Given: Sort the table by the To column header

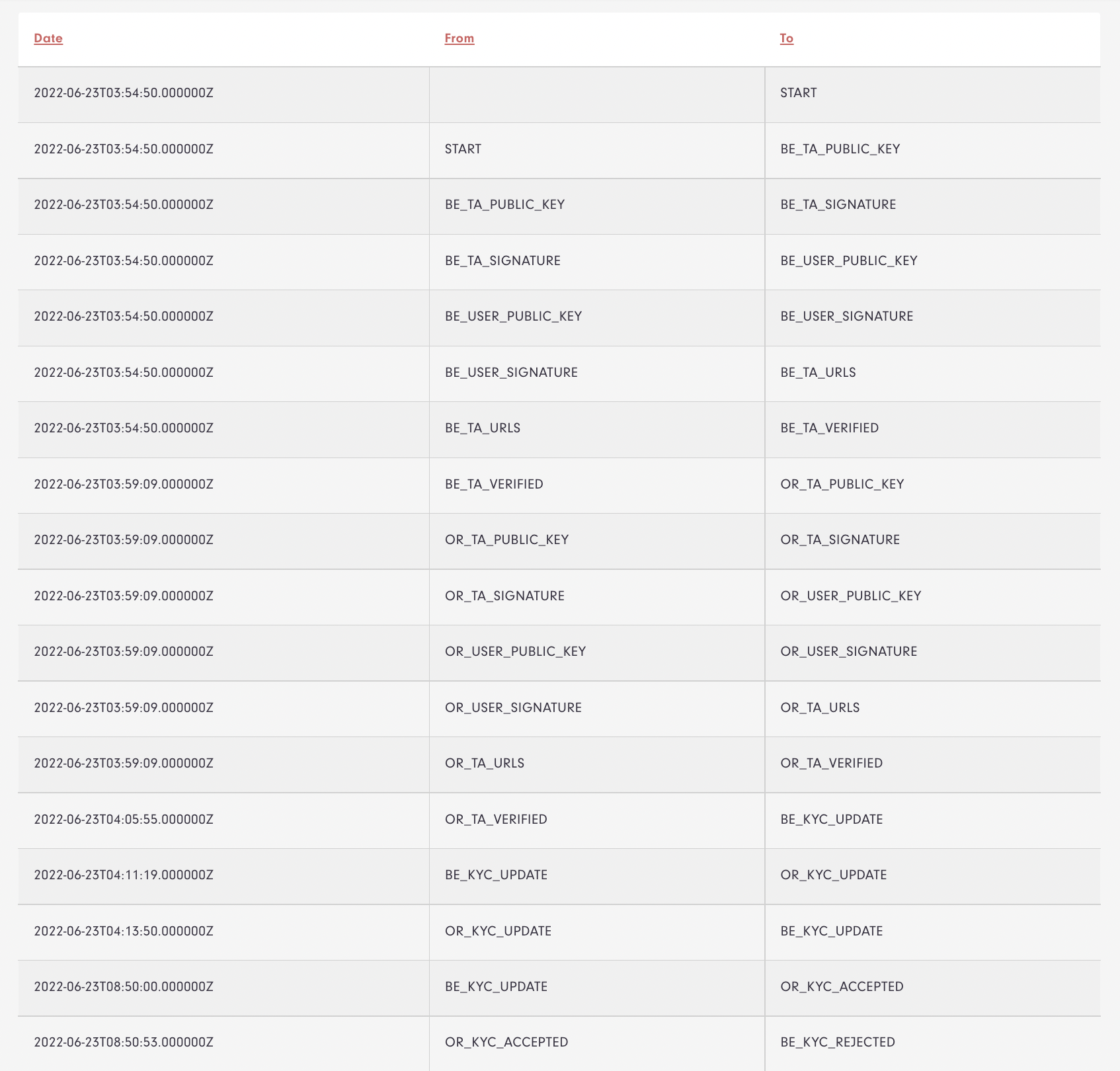Looking at the screenshot, I should [787, 38].
